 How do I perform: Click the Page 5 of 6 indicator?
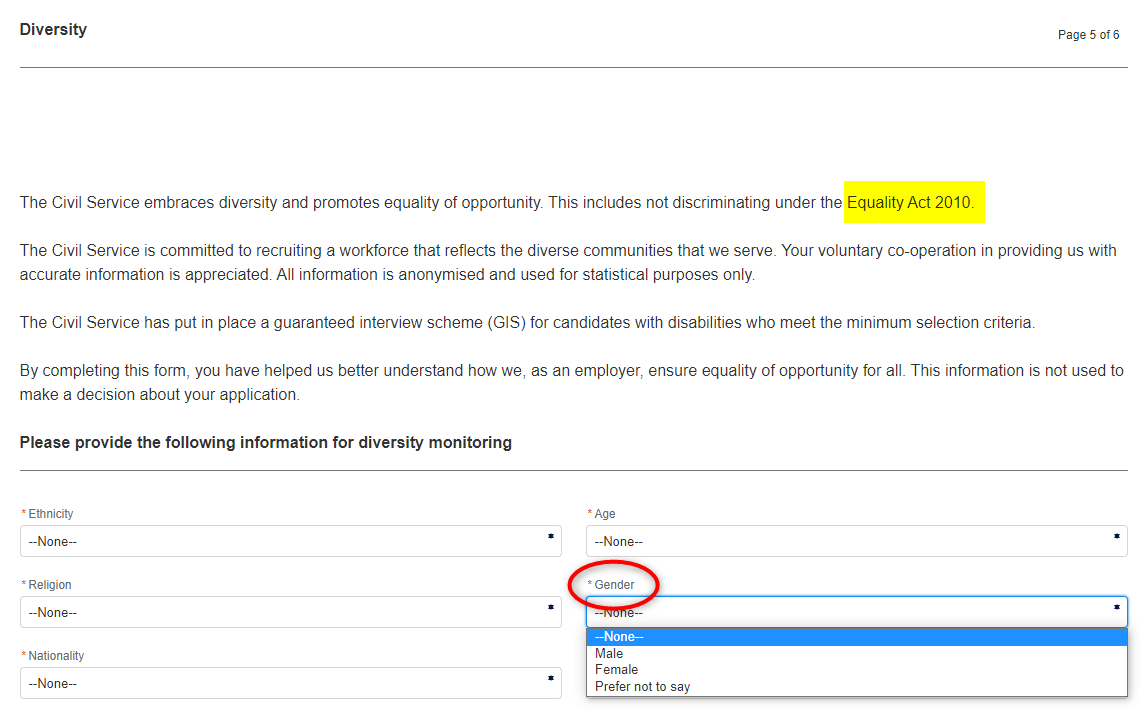[x=1088, y=35]
